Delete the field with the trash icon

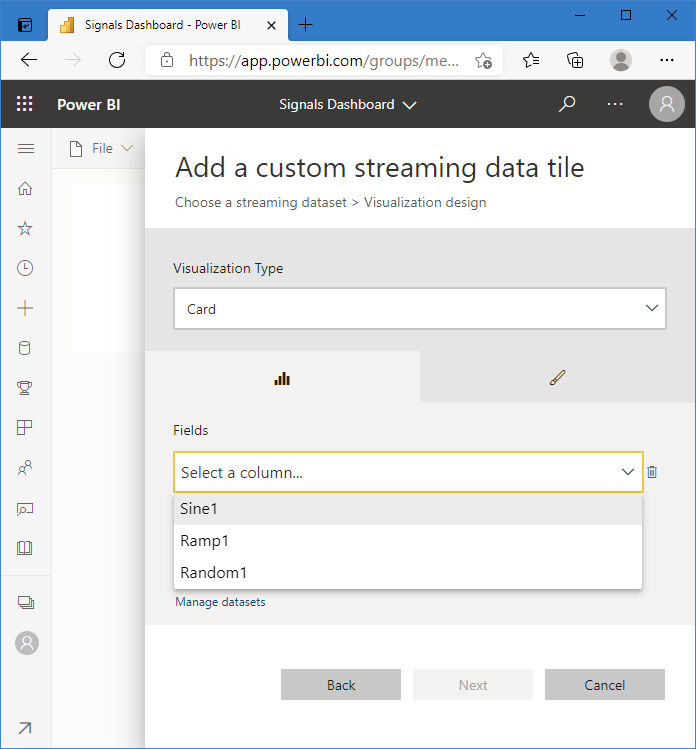(x=652, y=472)
